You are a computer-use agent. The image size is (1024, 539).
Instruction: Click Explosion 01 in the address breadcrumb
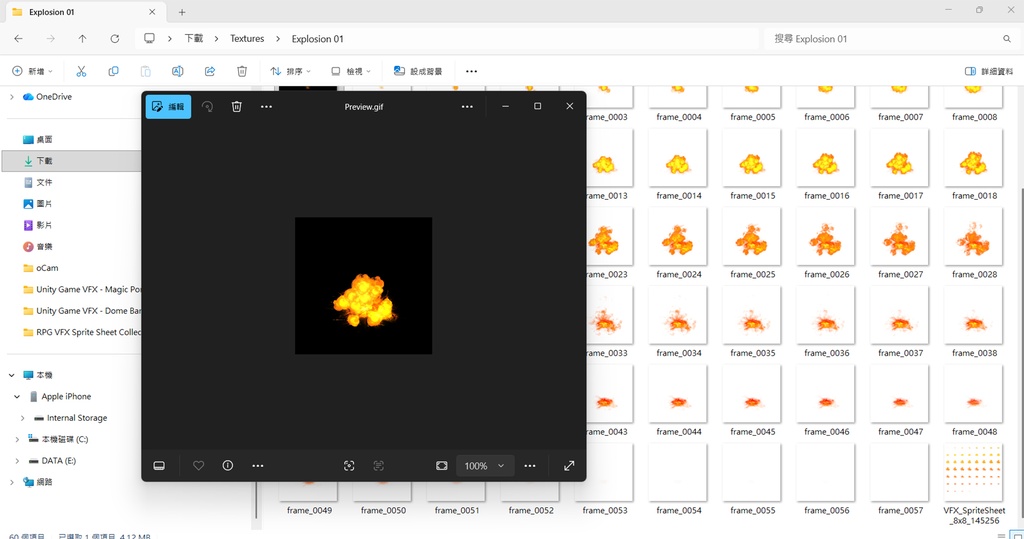pos(317,39)
